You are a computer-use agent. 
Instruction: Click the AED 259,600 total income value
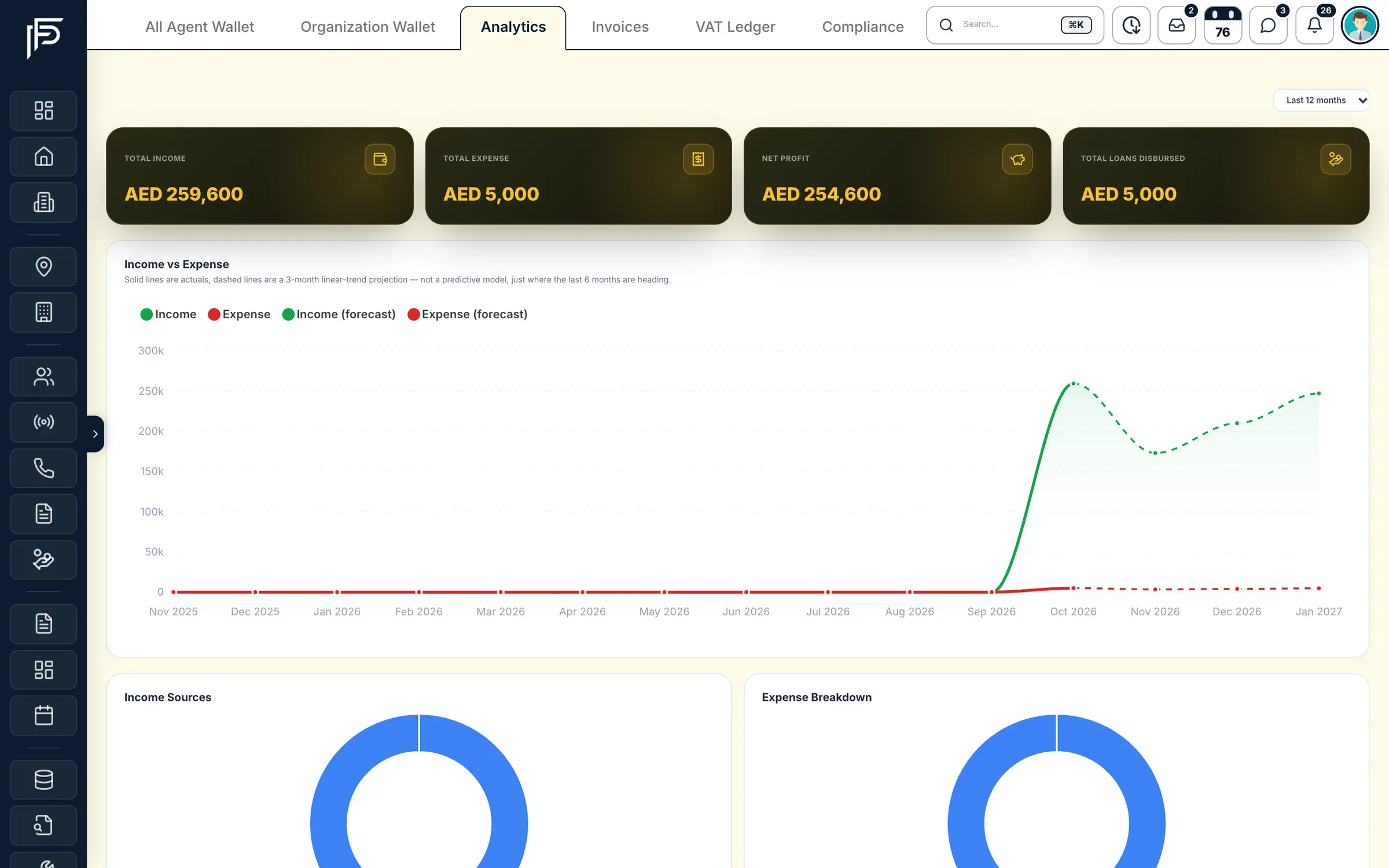point(183,194)
